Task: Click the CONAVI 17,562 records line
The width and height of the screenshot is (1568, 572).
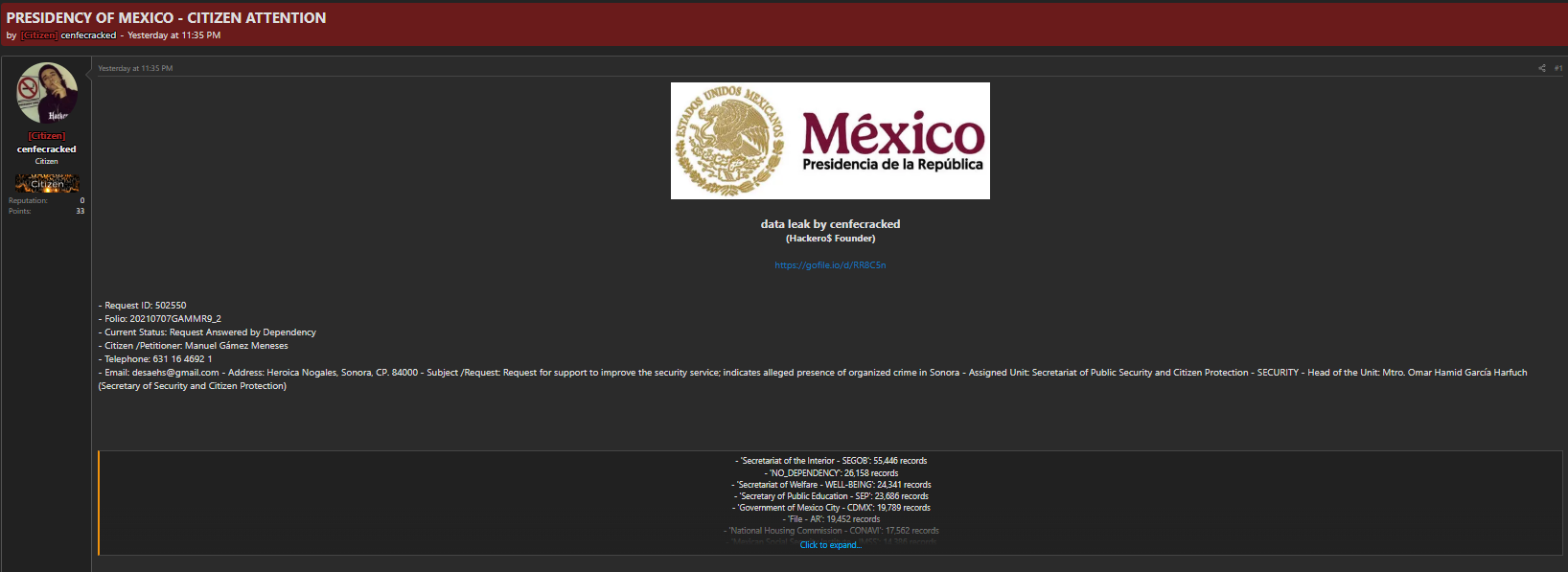Action: [x=830, y=531]
